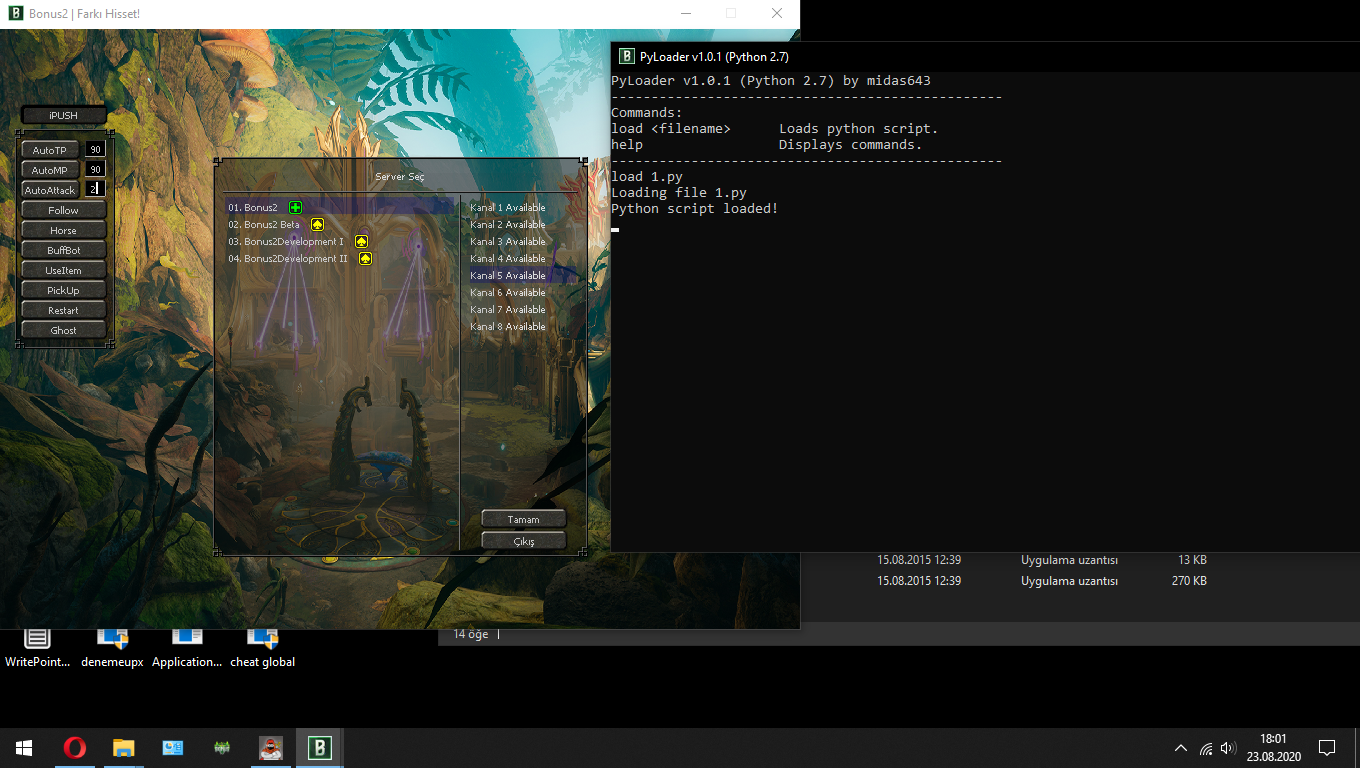Image resolution: width=1360 pixels, height=768 pixels.
Task: Click the AutoMP value field
Action: (x=95, y=169)
